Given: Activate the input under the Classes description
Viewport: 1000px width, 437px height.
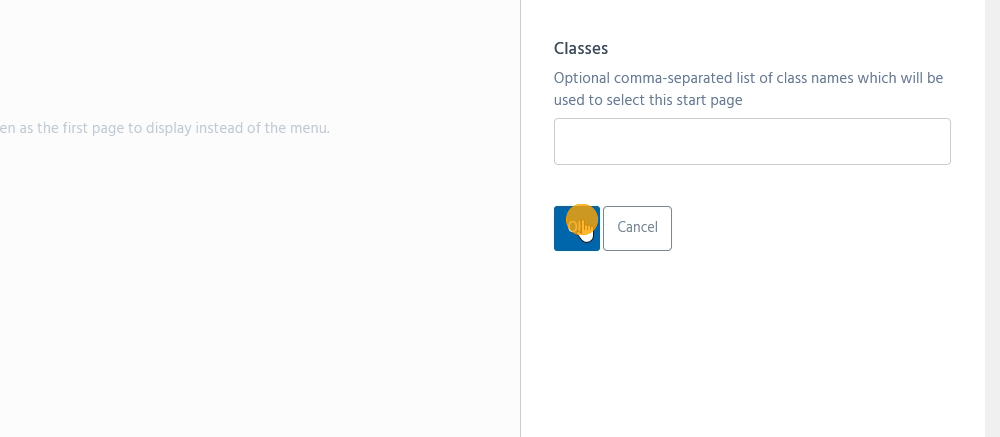Looking at the screenshot, I should [752, 142].
